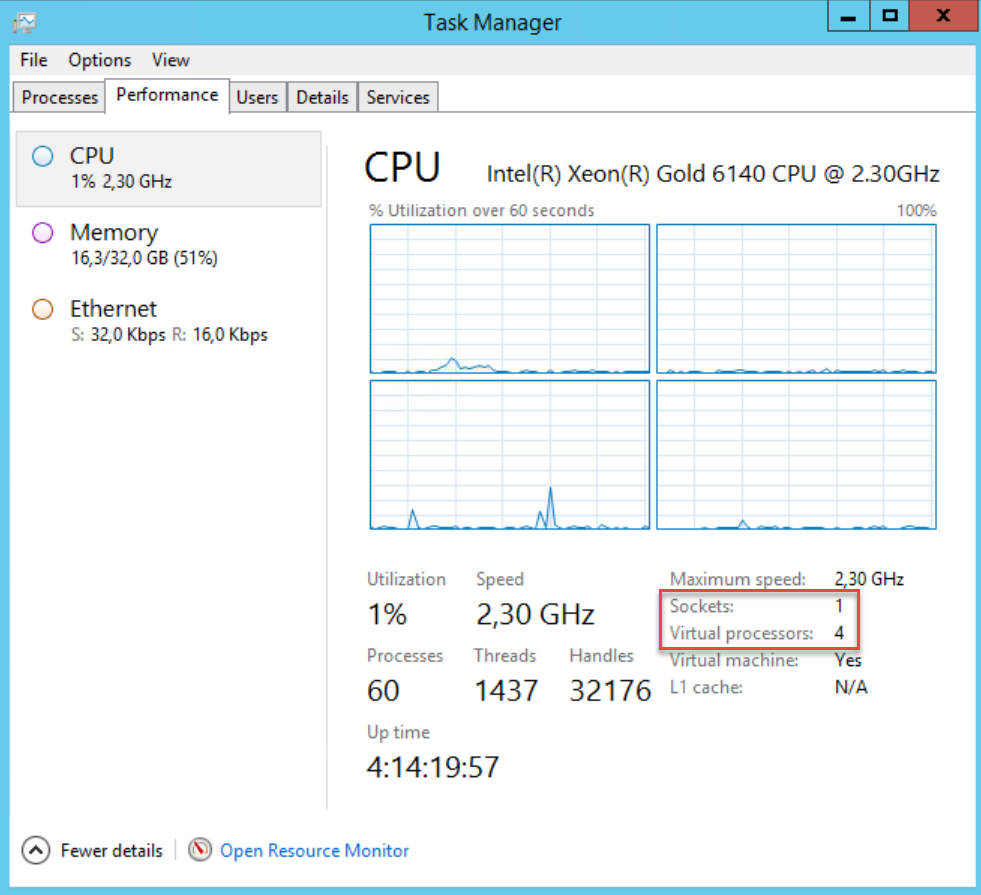The image size is (981, 895).
Task: Select the purple Memory circle icon
Action: point(42,234)
